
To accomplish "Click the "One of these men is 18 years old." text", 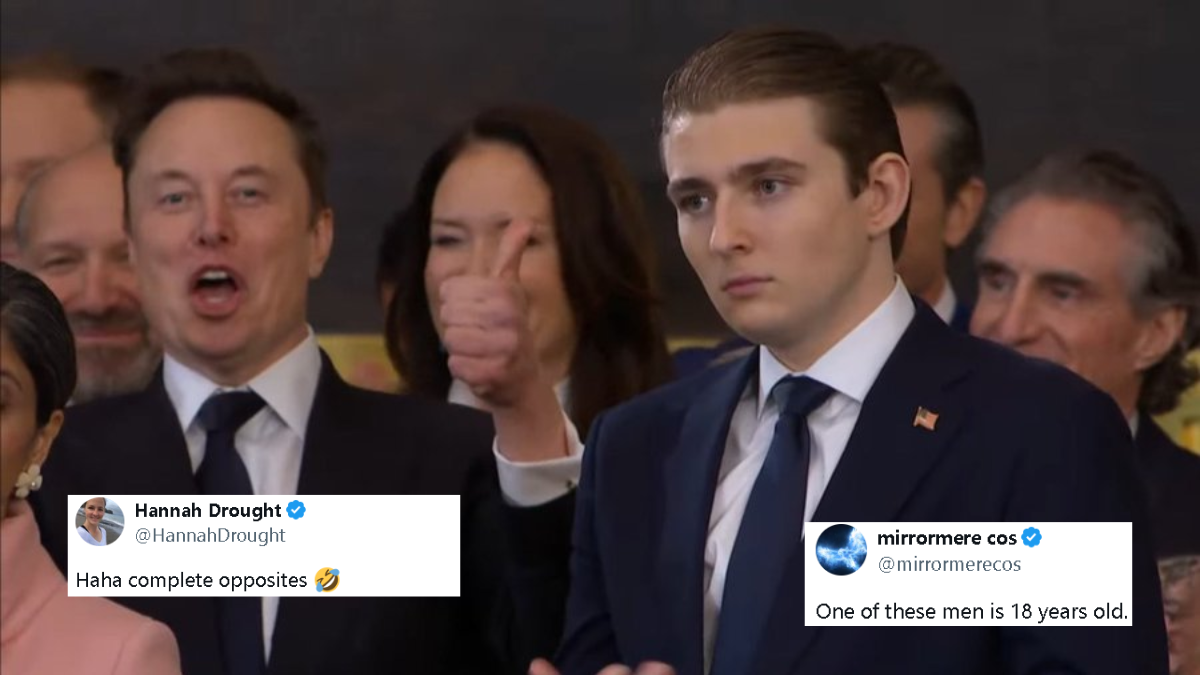I will (972, 611).
